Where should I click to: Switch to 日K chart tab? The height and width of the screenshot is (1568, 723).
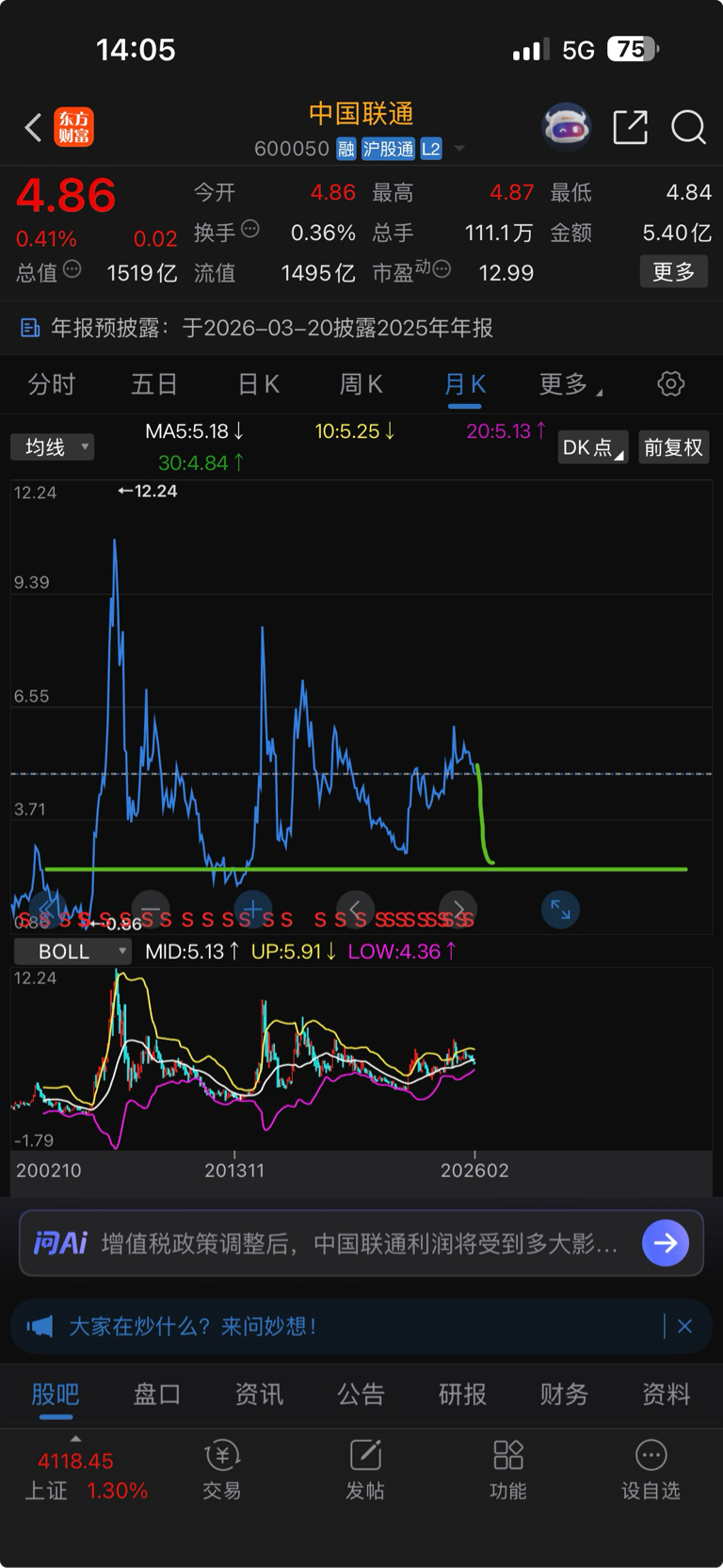258,383
